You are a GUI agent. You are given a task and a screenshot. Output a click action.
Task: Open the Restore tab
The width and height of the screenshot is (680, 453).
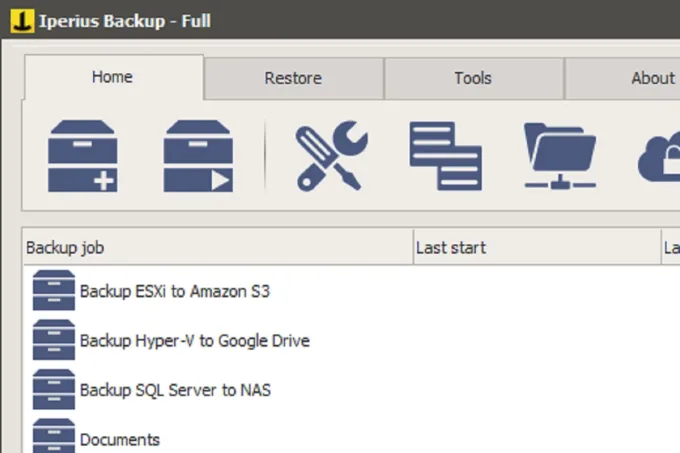(294, 78)
